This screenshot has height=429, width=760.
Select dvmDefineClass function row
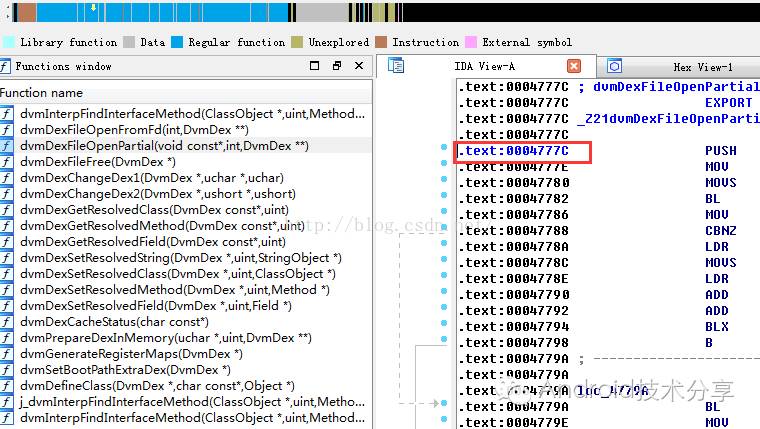coord(186,386)
